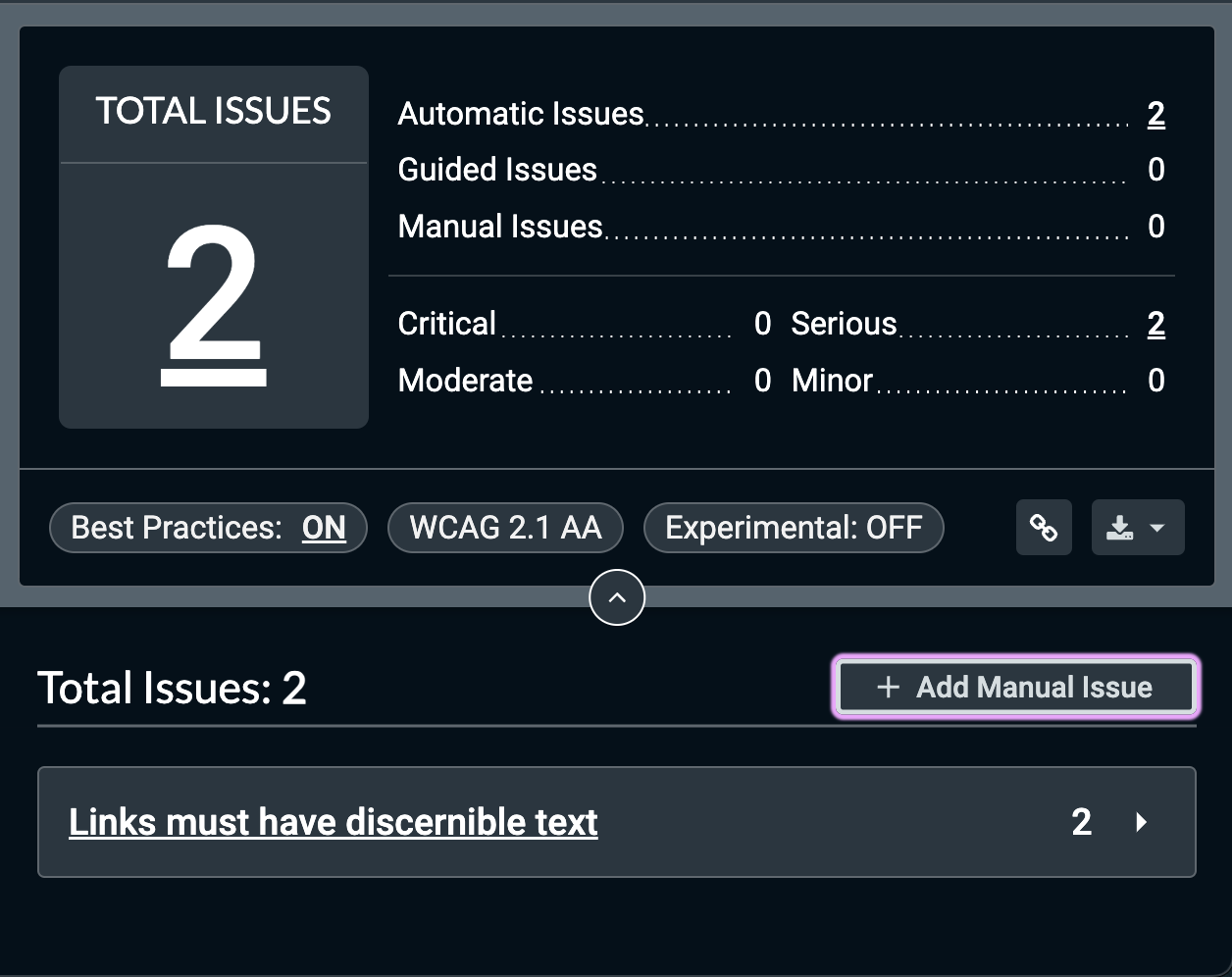1232x977 pixels.
Task: Click the Minor issues count zero
Action: pyautogui.click(x=1156, y=381)
